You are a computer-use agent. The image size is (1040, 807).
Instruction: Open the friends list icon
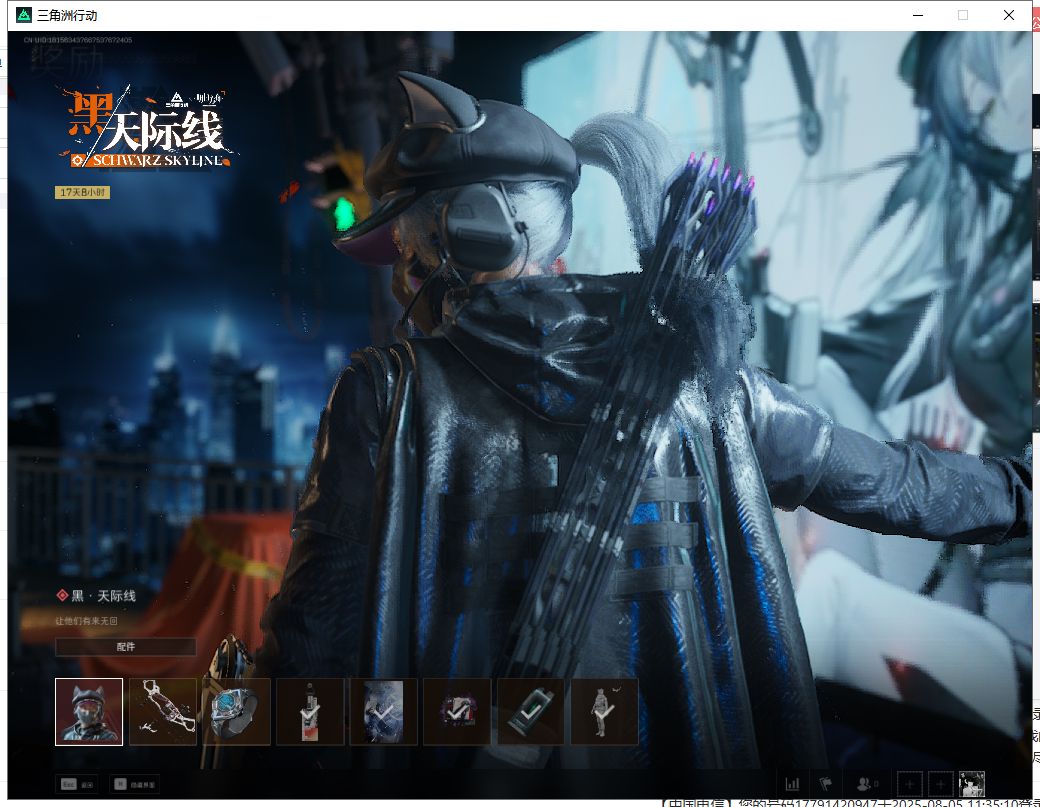pos(867,784)
